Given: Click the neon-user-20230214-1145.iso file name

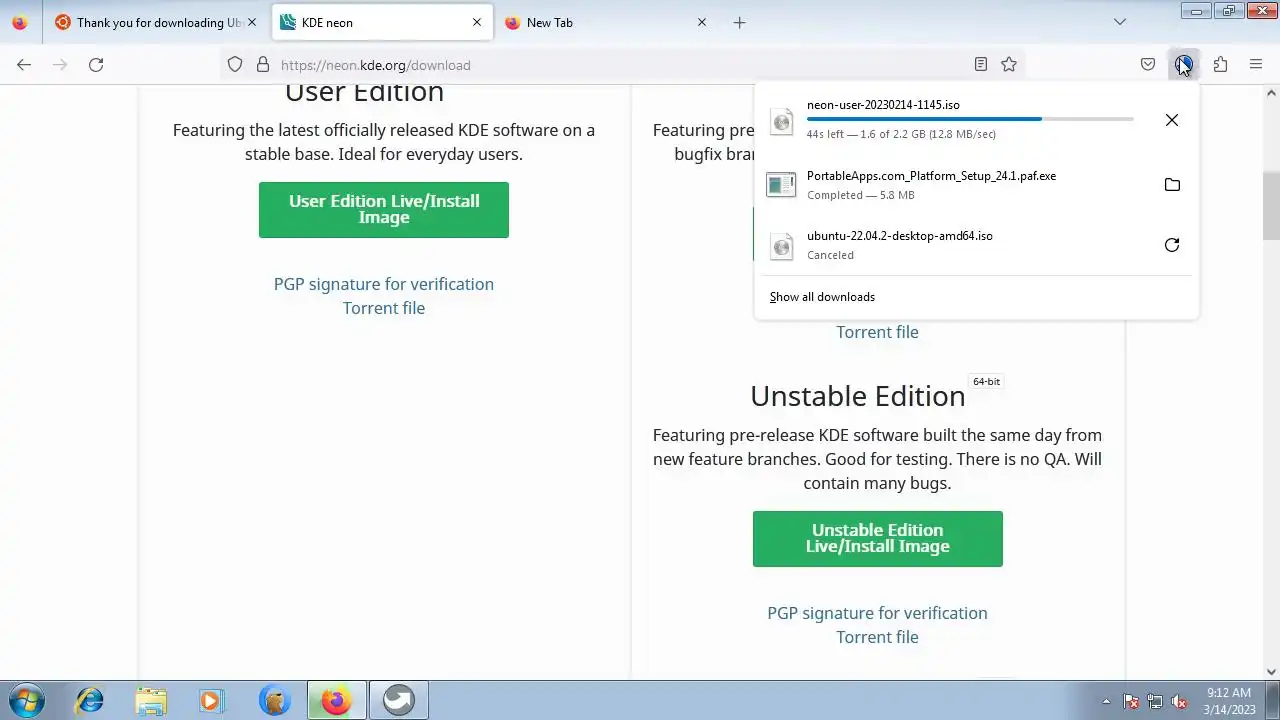Looking at the screenshot, I should click(x=883, y=105).
